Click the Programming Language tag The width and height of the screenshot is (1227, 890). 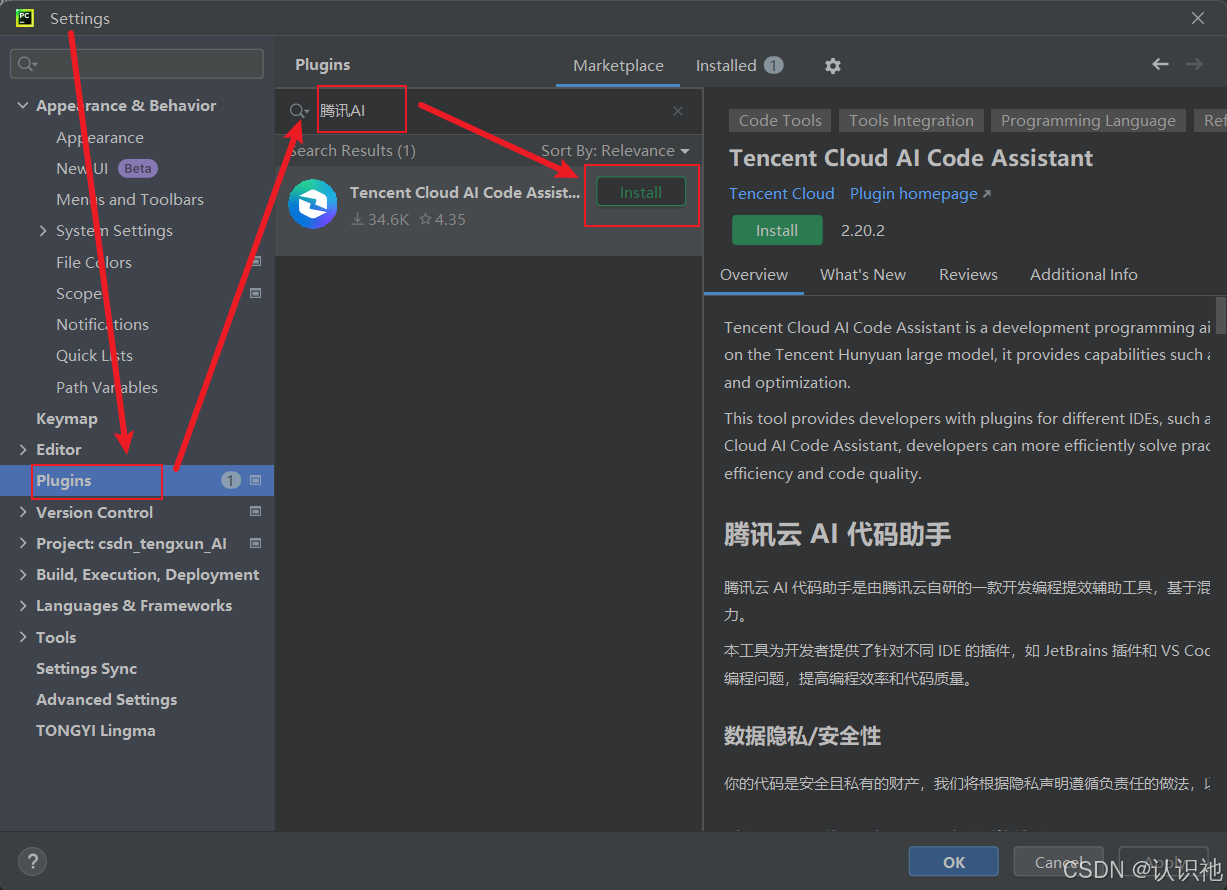tap(1088, 120)
